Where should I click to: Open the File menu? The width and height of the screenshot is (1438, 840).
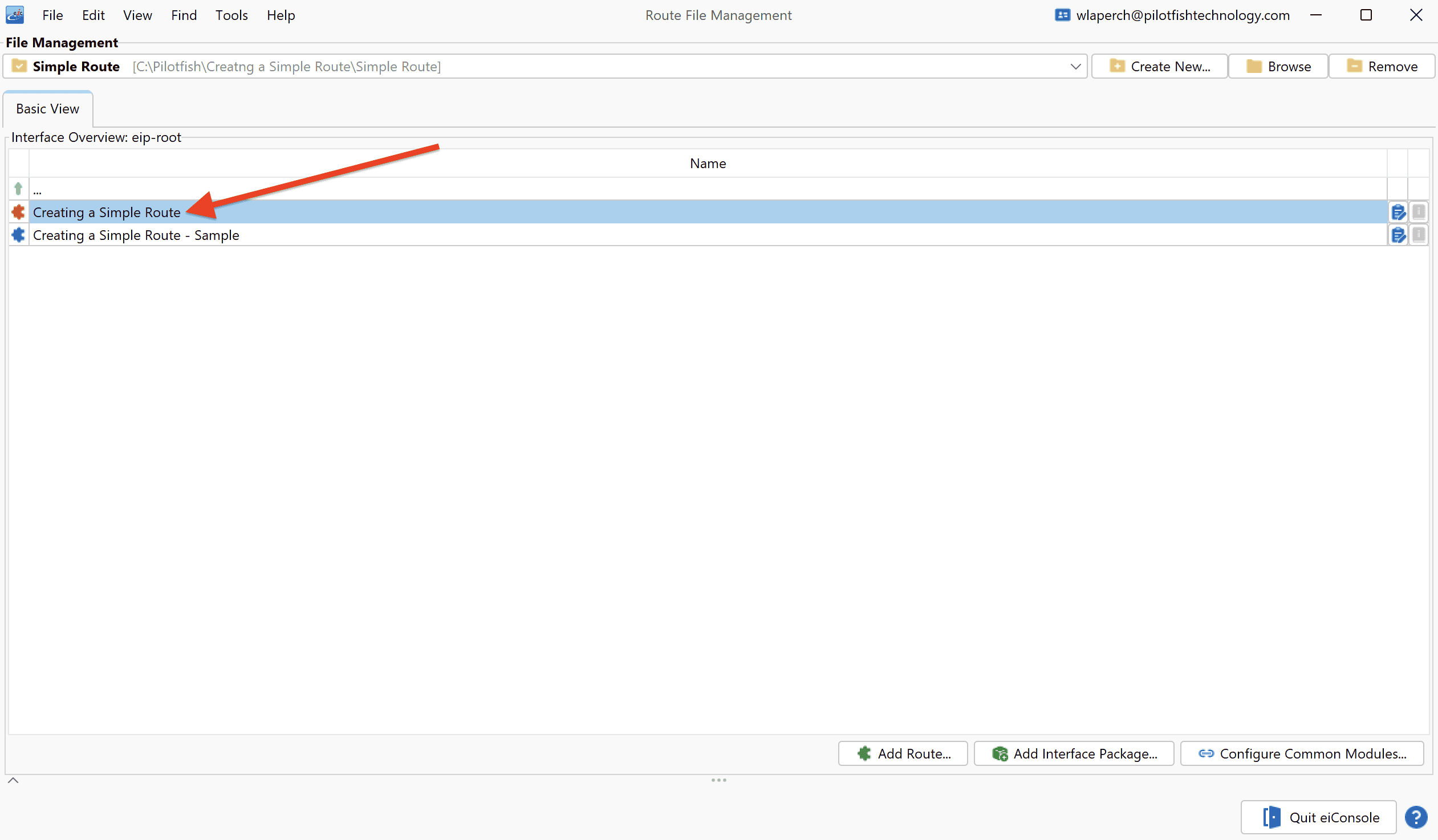click(x=52, y=15)
